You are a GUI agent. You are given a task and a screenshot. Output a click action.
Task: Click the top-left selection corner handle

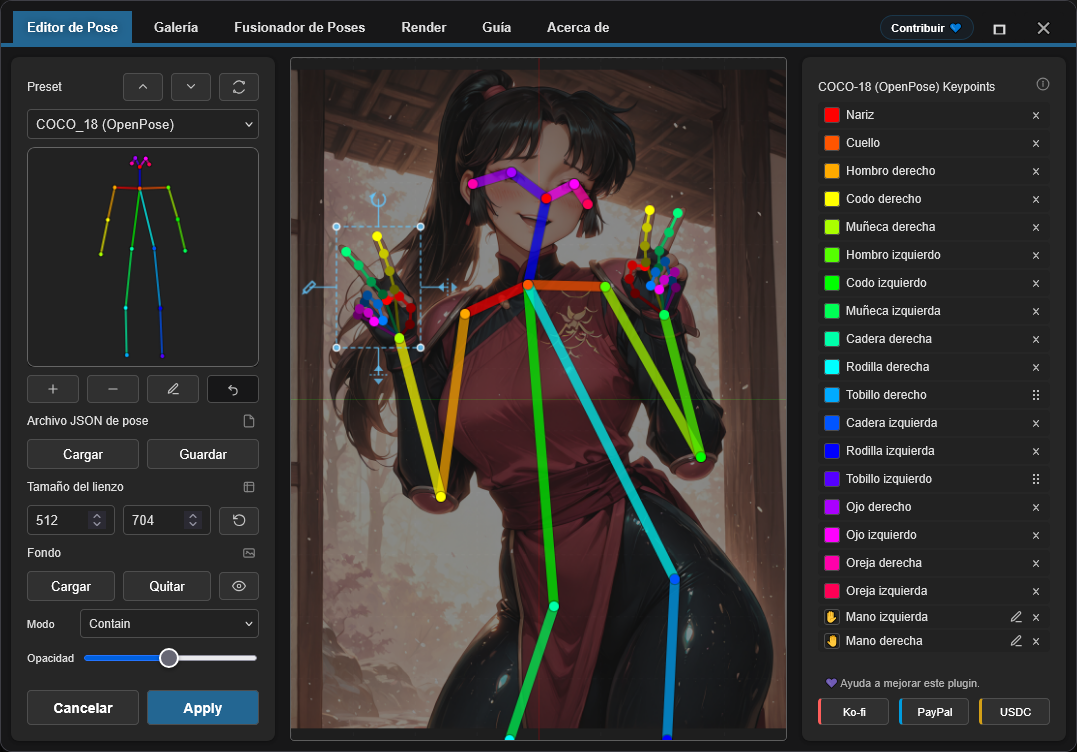click(337, 227)
